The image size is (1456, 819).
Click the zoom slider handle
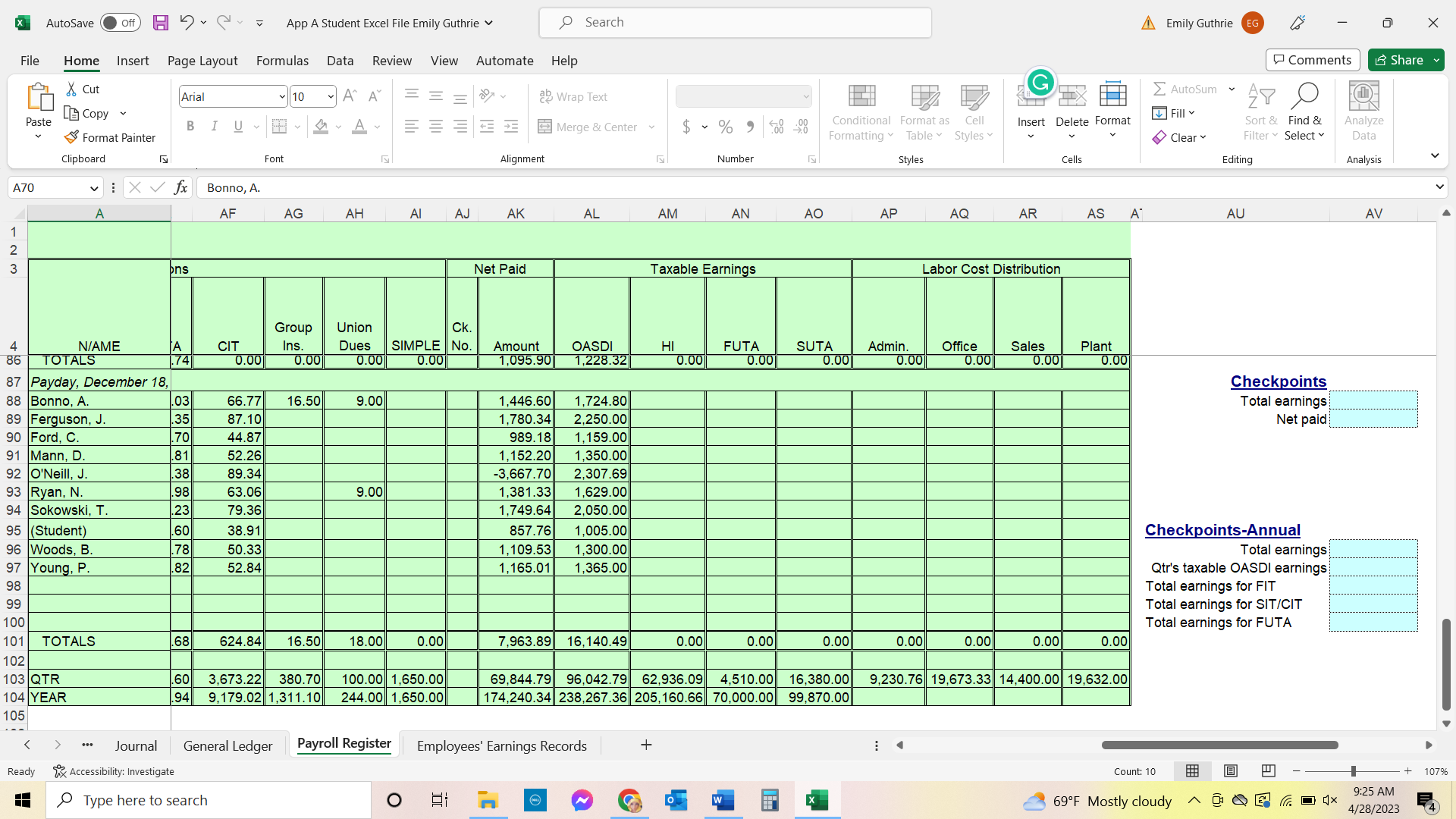1353,771
